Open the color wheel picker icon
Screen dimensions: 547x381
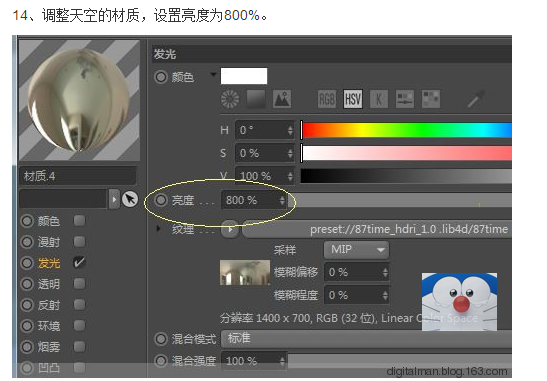230,99
